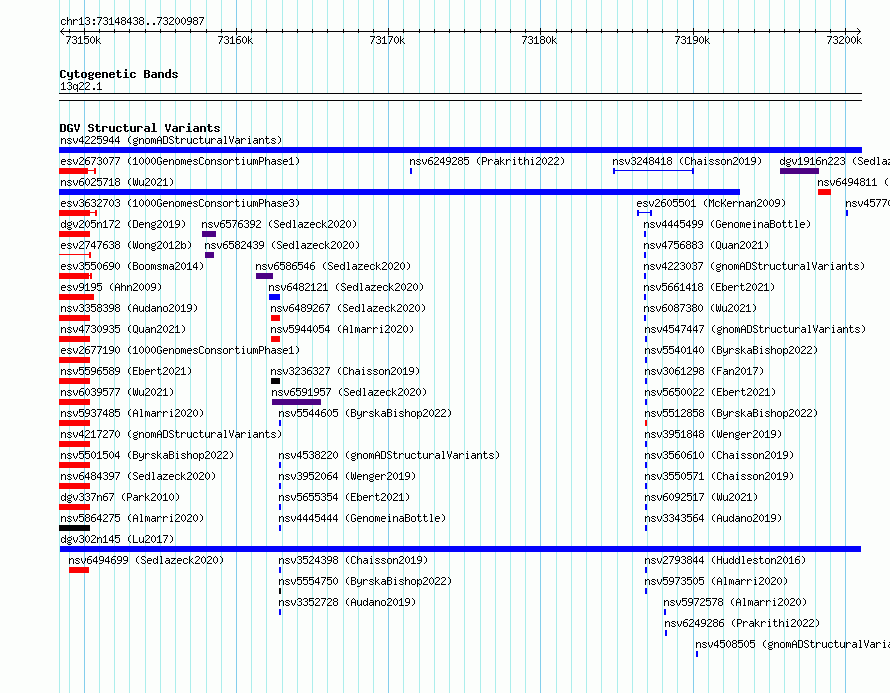Click nsv3560610 Chaisson2019 label
890x693 pixels.
[719, 455]
